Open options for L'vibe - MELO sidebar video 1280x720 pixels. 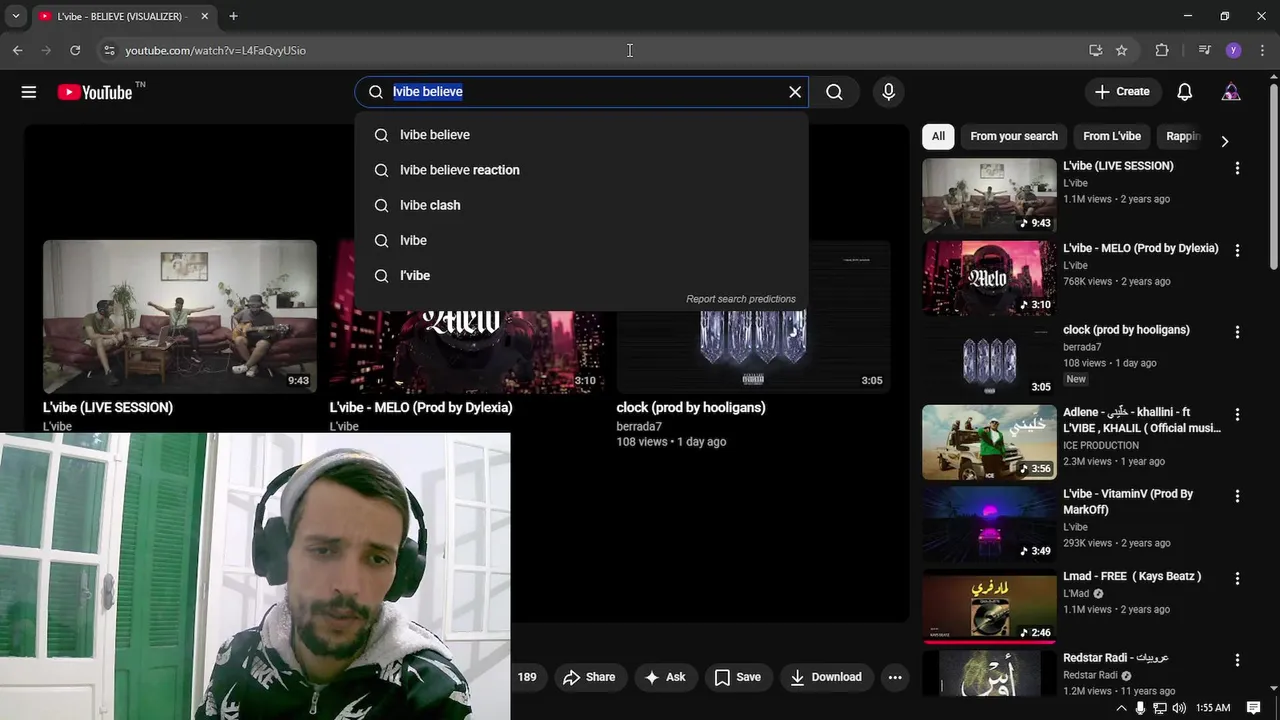point(1237,250)
